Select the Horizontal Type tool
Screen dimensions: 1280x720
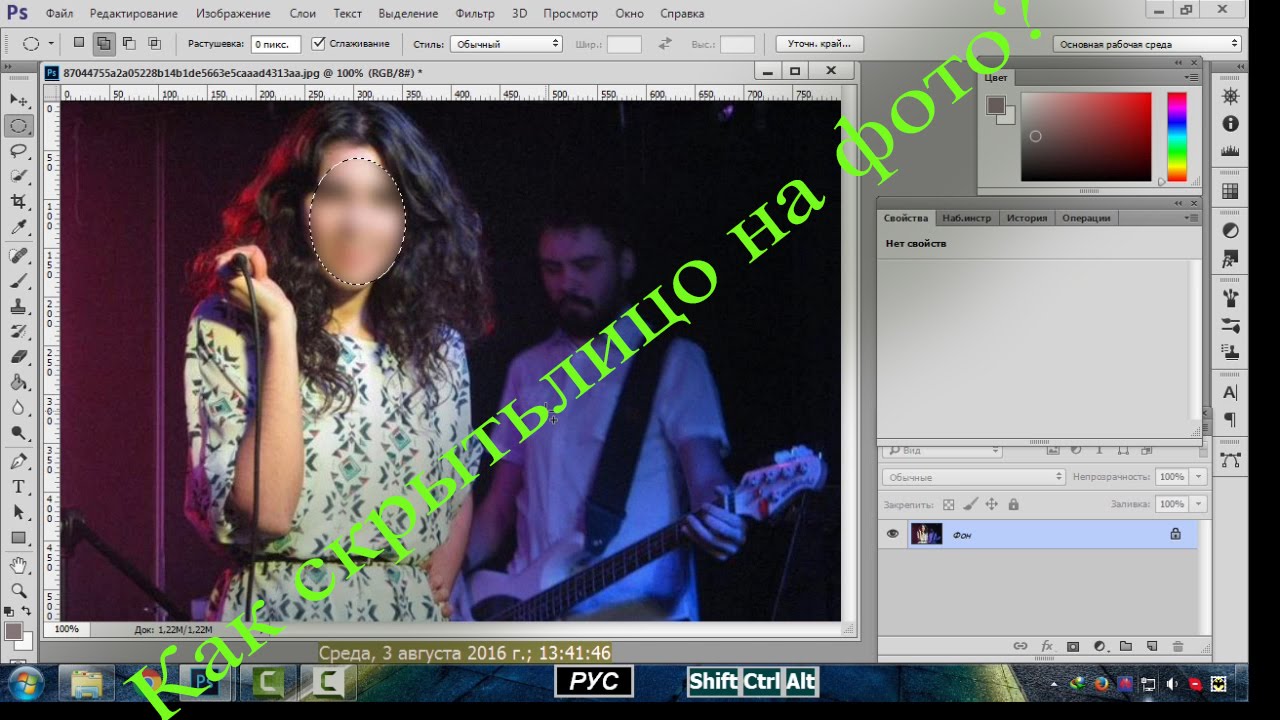tap(18, 486)
